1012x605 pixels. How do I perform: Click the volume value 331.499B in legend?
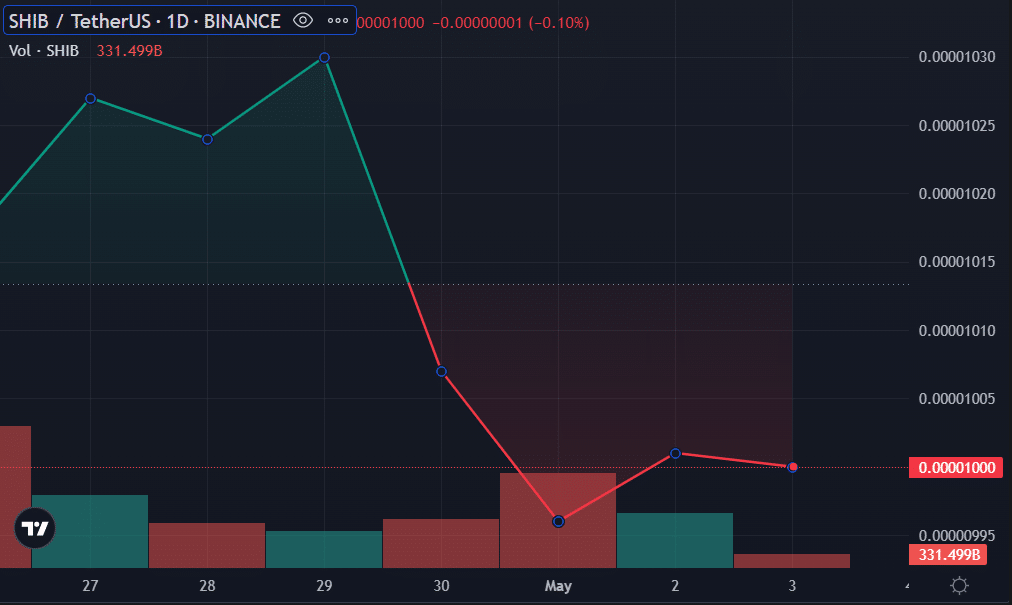(x=129, y=50)
